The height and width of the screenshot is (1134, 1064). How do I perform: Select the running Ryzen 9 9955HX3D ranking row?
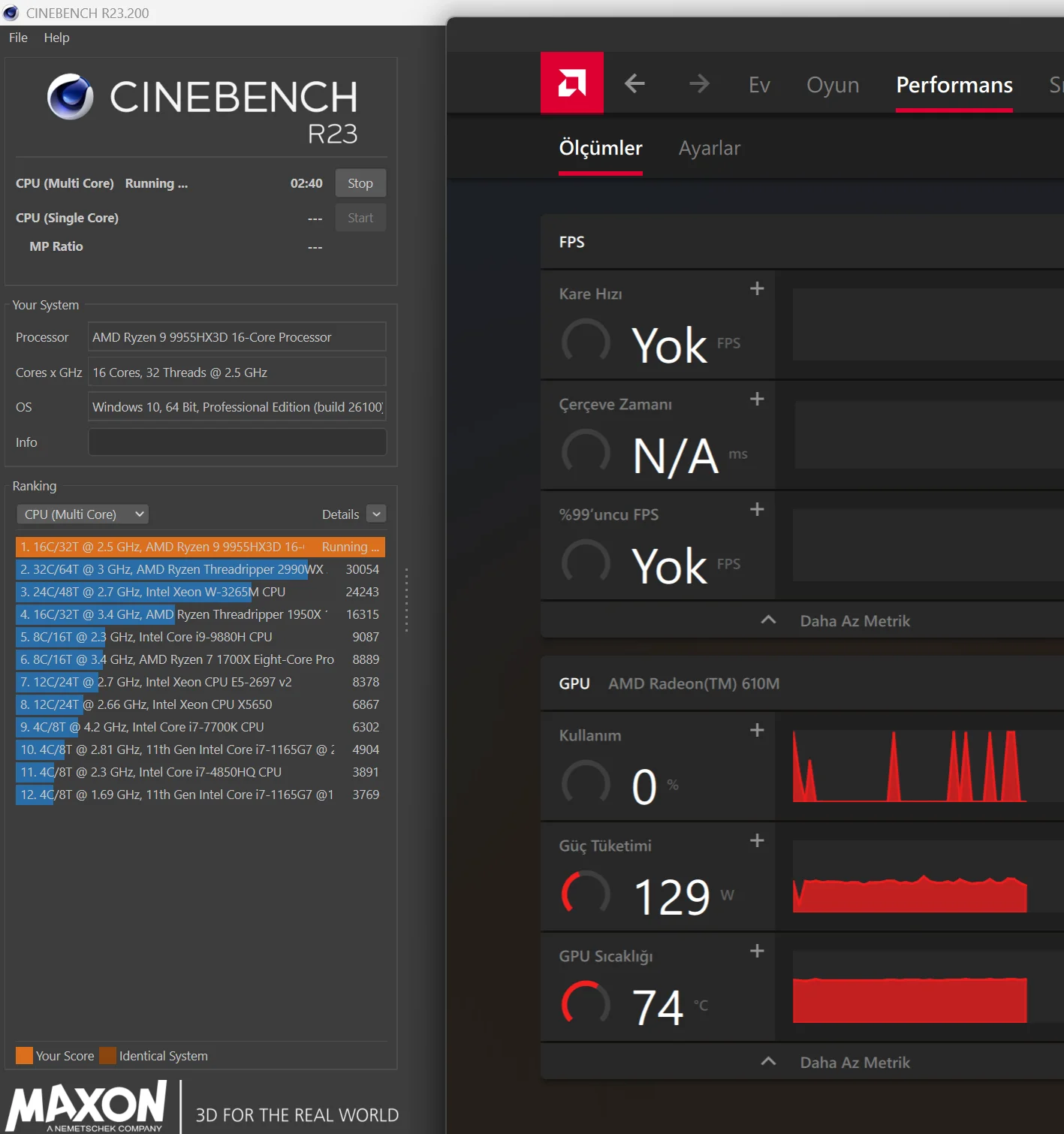point(200,547)
